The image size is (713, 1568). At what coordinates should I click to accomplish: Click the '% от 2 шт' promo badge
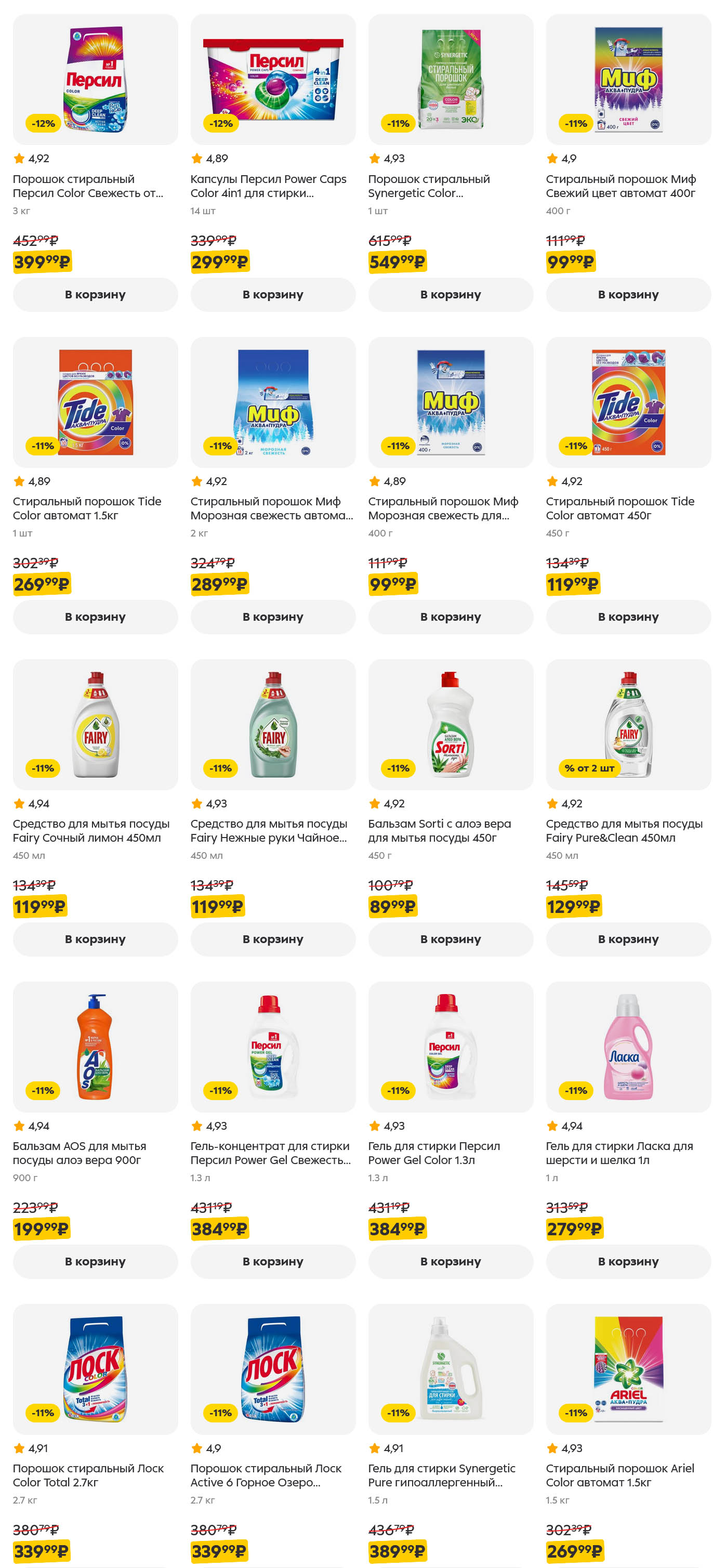click(589, 768)
